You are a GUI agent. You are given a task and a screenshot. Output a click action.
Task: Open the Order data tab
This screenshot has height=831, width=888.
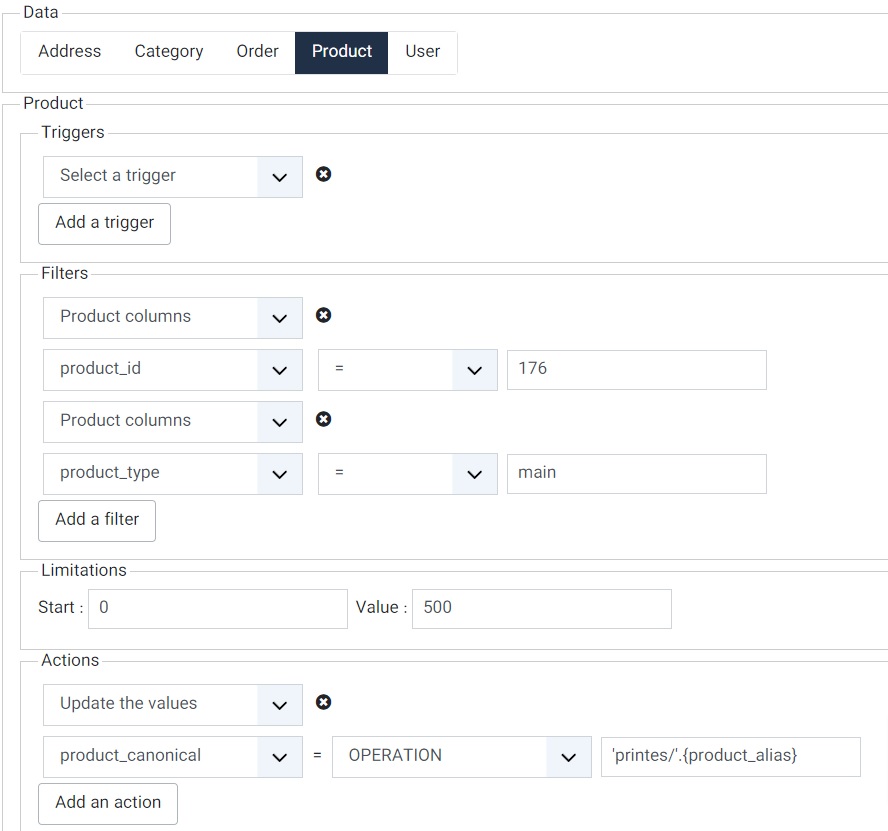(x=257, y=52)
